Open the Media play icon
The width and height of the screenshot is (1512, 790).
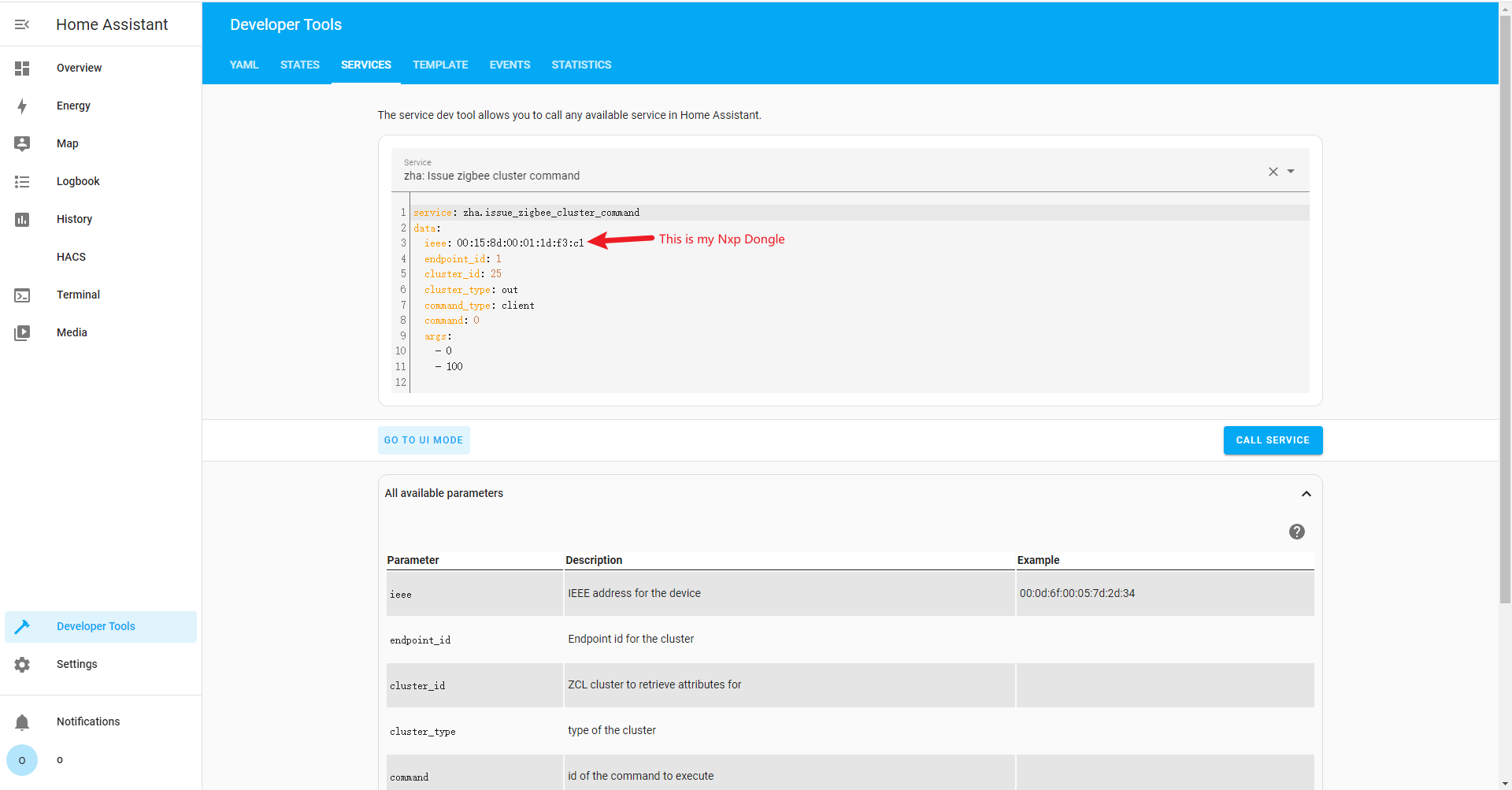22,333
